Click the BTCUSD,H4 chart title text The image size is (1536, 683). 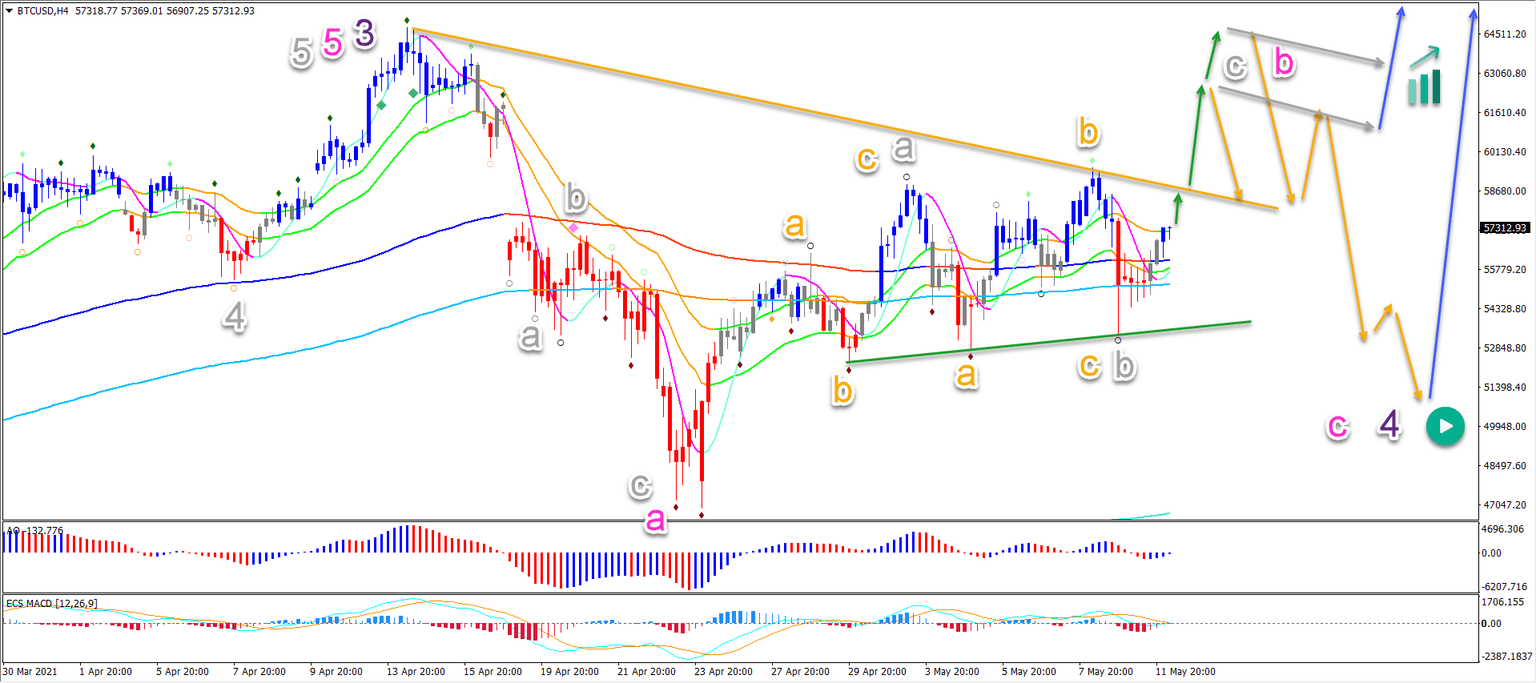(x=45, y=8)
